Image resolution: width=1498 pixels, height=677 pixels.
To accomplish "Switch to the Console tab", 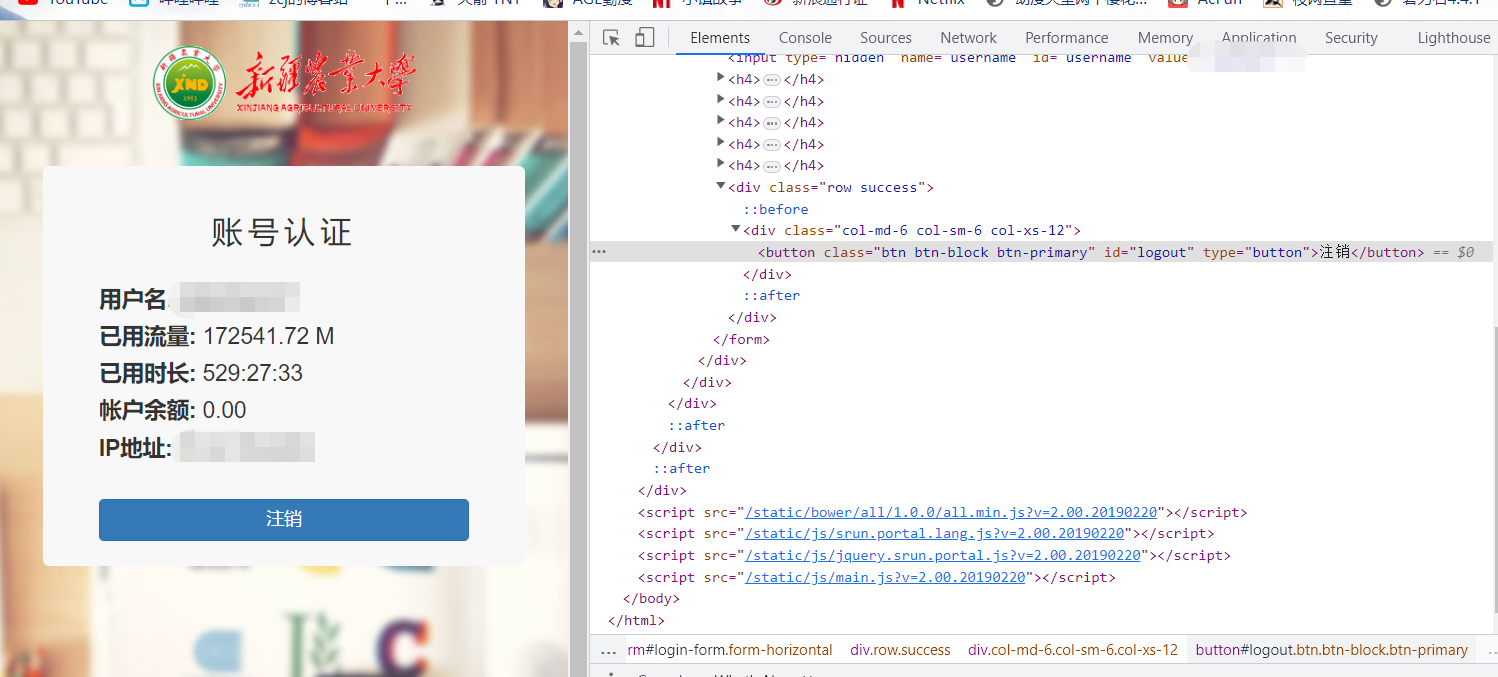I will pos(805,38).
